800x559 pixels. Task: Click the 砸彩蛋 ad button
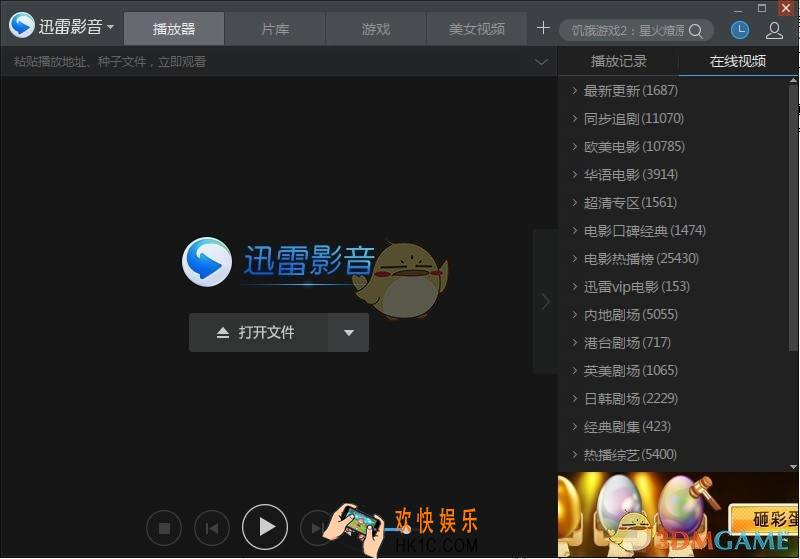coord(764,519)
